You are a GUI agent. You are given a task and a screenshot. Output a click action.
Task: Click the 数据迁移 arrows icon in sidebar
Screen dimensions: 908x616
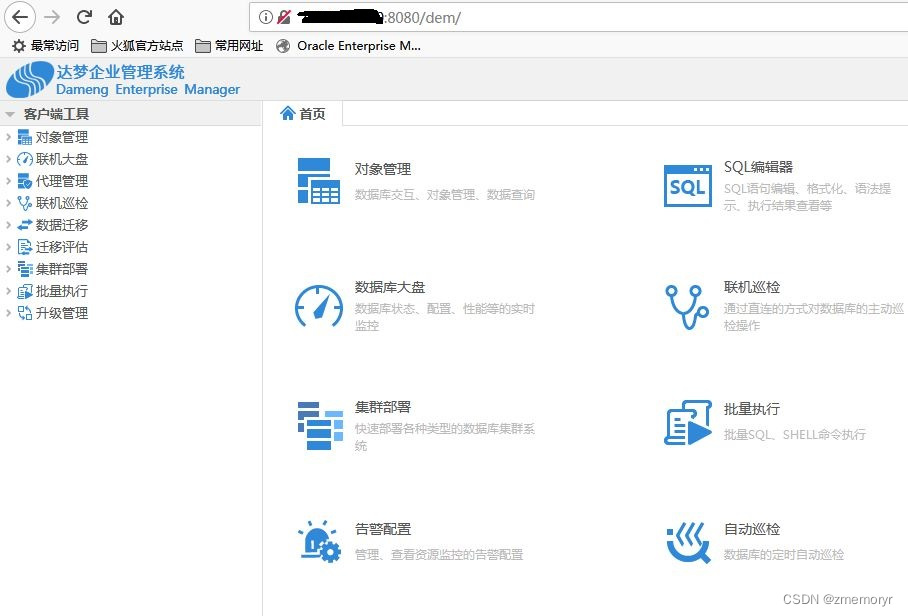click(x=24, y=225)
